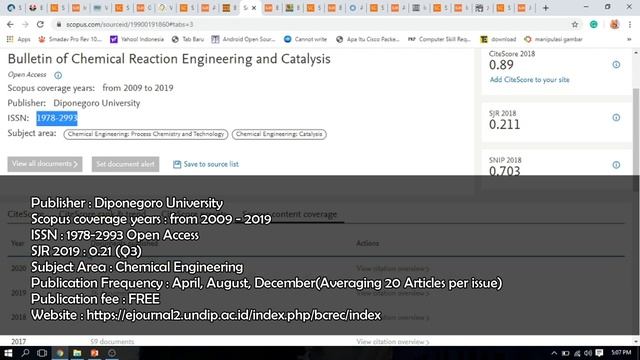Image resolution: width=640 pixels, height=360 pixels.
Task: Open the Windows Start menu
Action: (8, 353)
